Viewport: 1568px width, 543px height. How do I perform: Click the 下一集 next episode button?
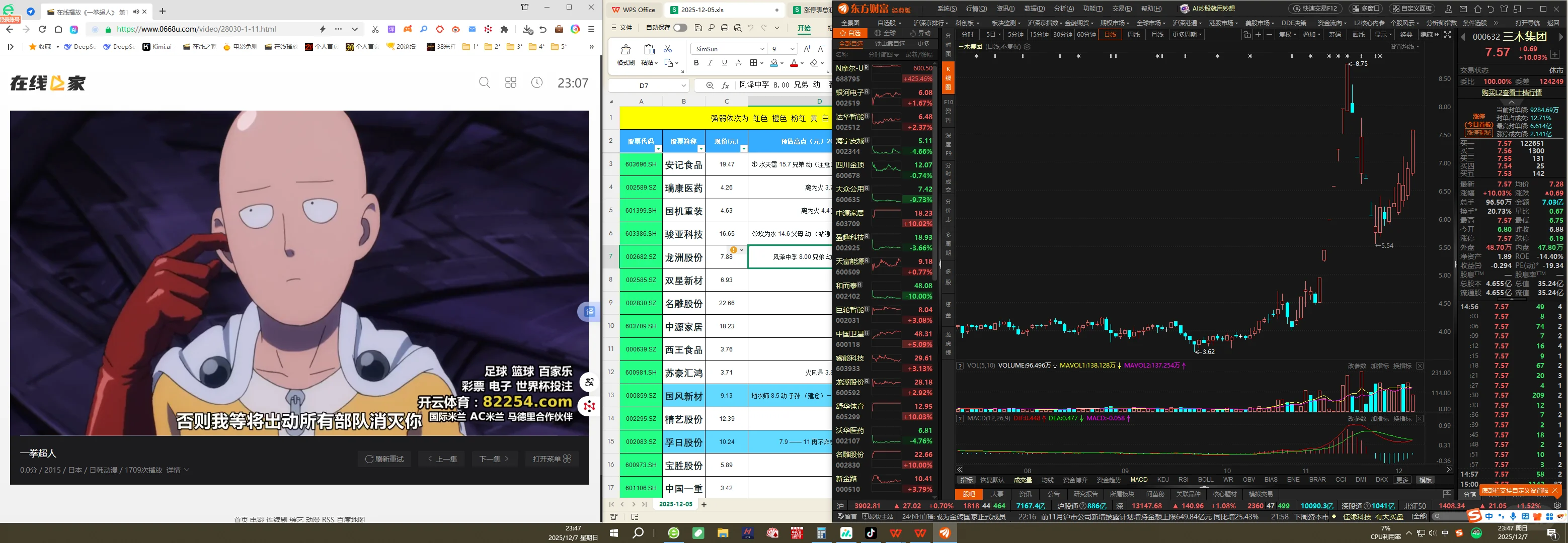(494, 459)
